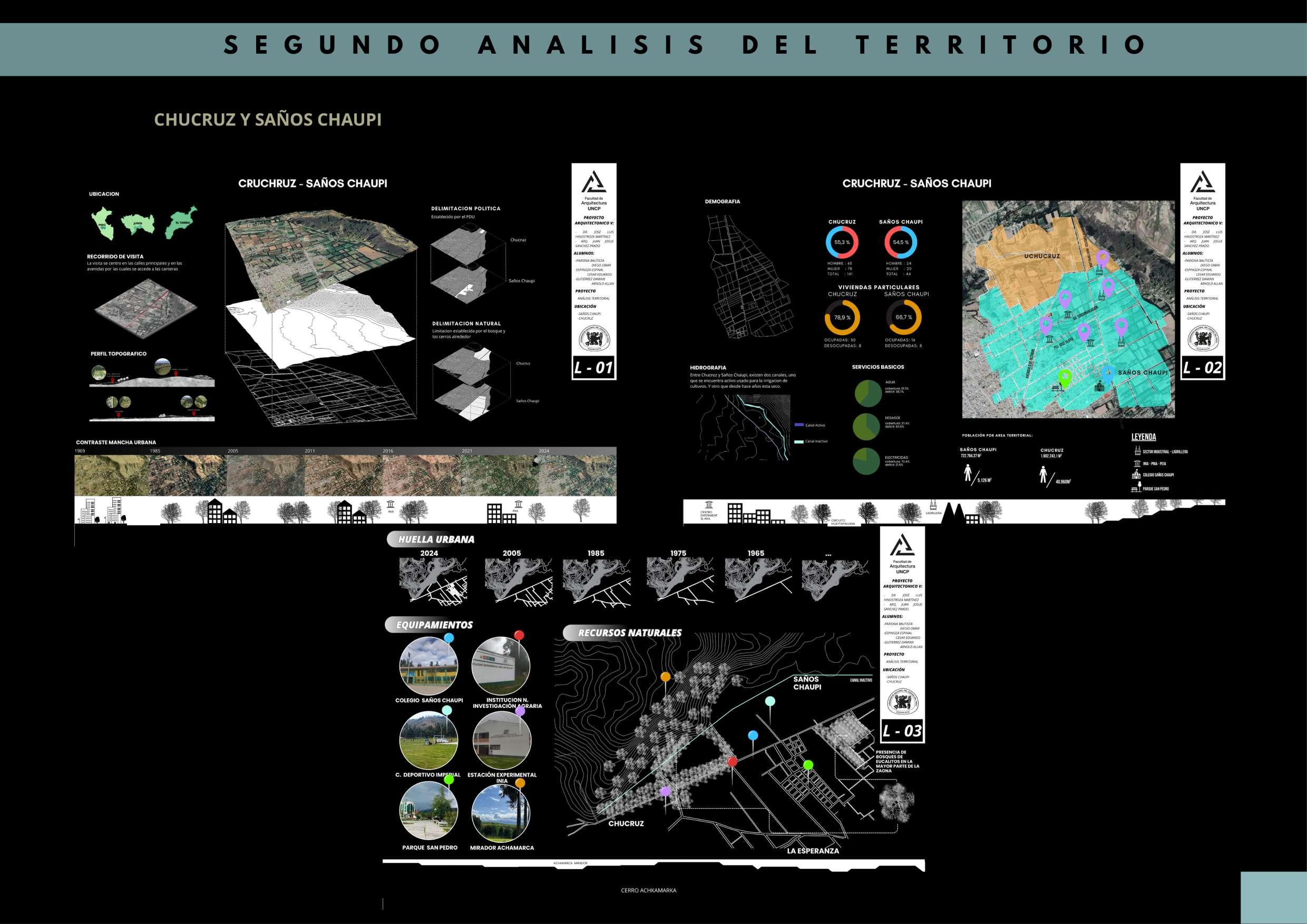Click the Equipamientos section label
Viewport: 1307px width, 924px height.
click(434, 625)
